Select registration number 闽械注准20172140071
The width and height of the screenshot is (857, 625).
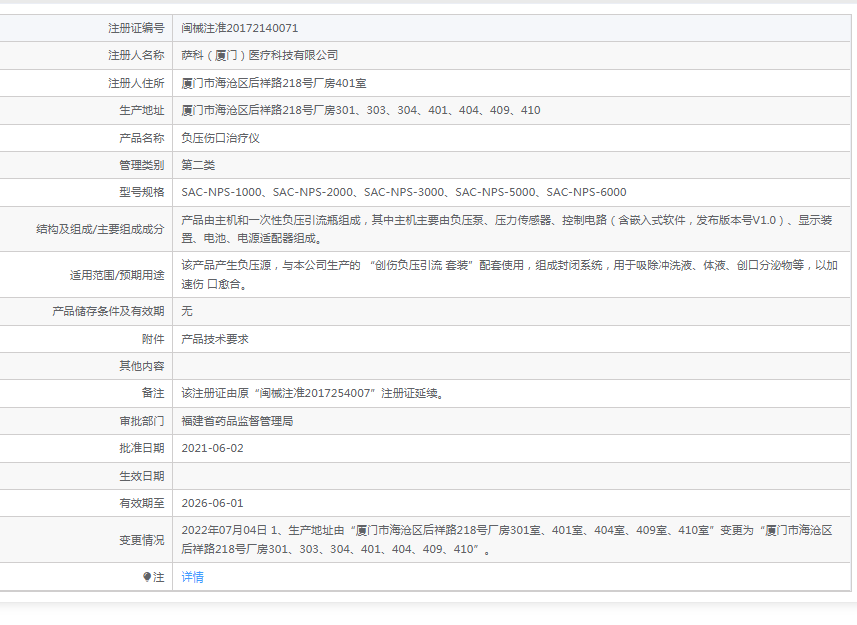point(239,28)
